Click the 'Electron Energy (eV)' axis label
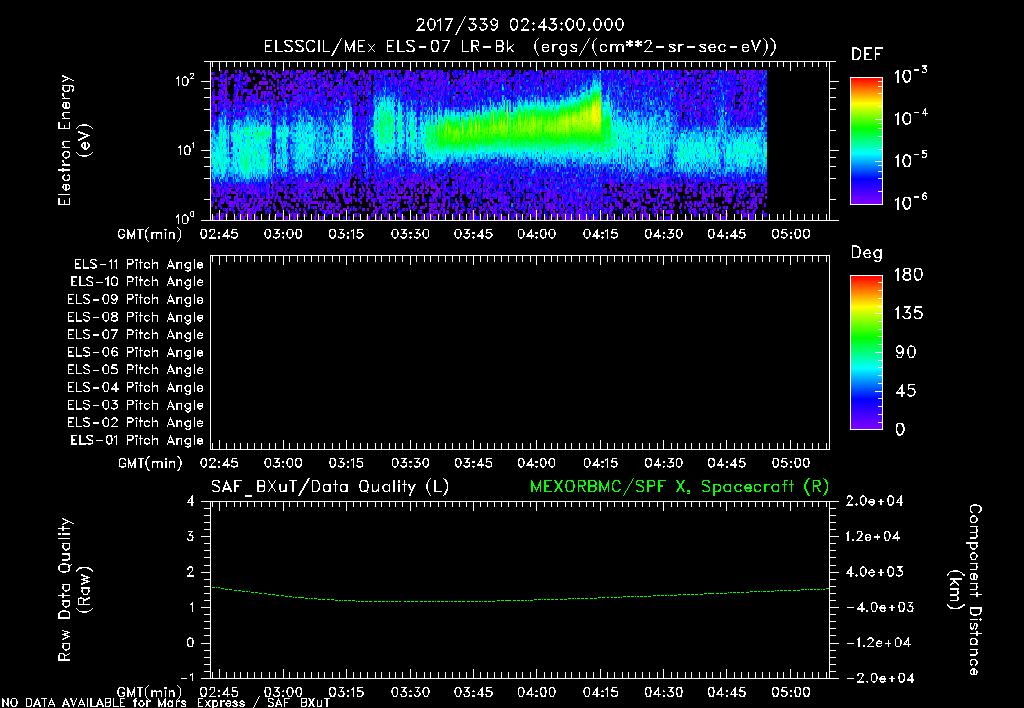 click(74, 140)
